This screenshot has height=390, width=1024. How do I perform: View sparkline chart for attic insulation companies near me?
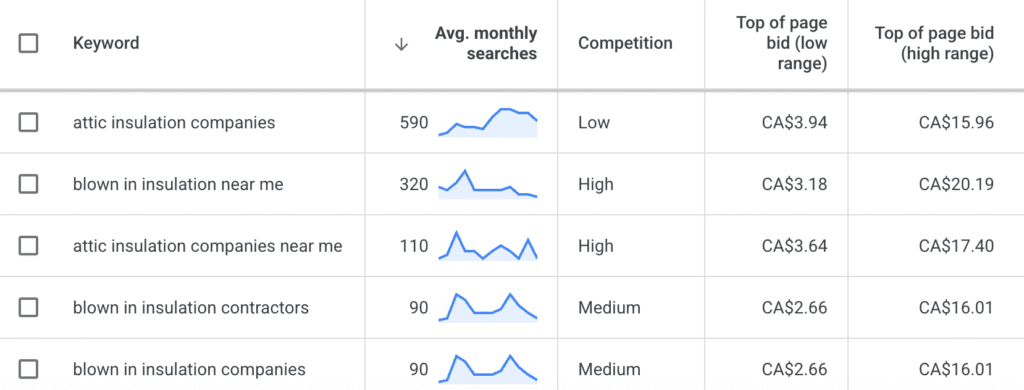pos(488,246)
